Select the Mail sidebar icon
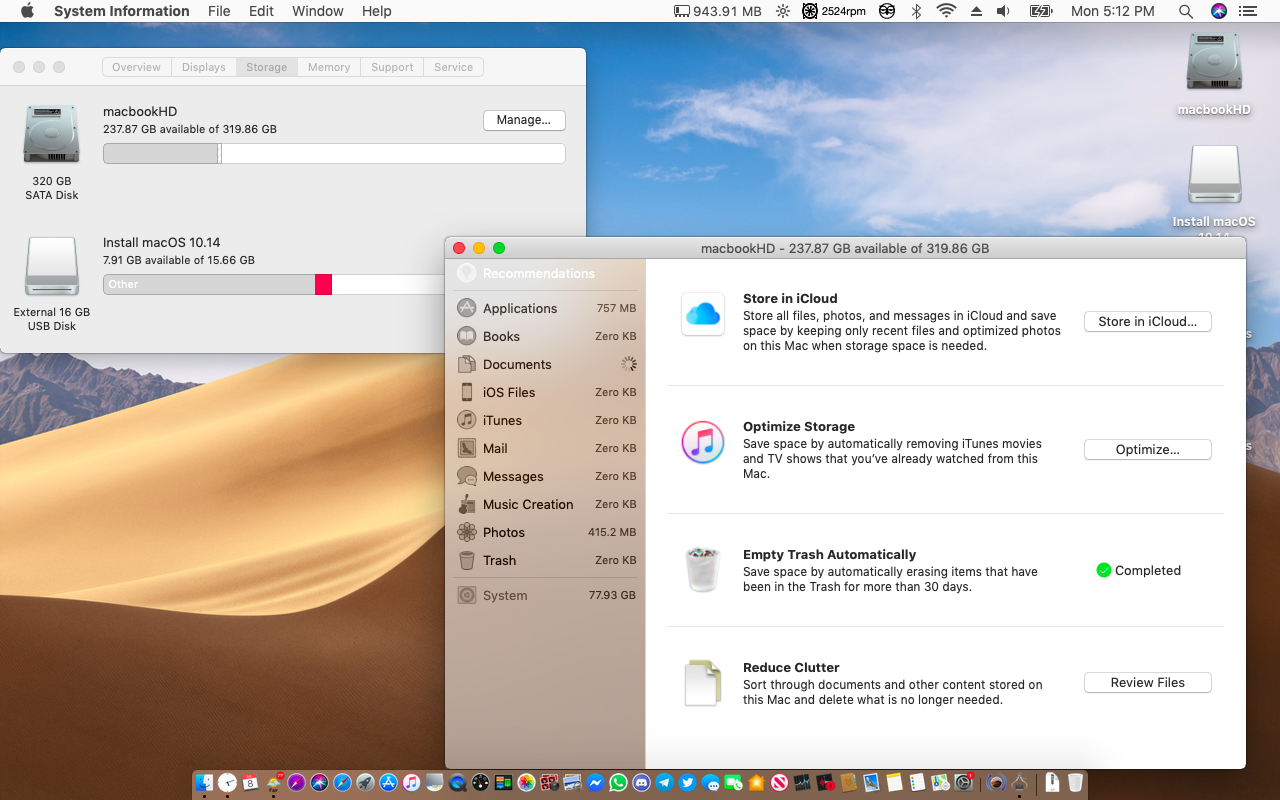 tap(466, 448)
